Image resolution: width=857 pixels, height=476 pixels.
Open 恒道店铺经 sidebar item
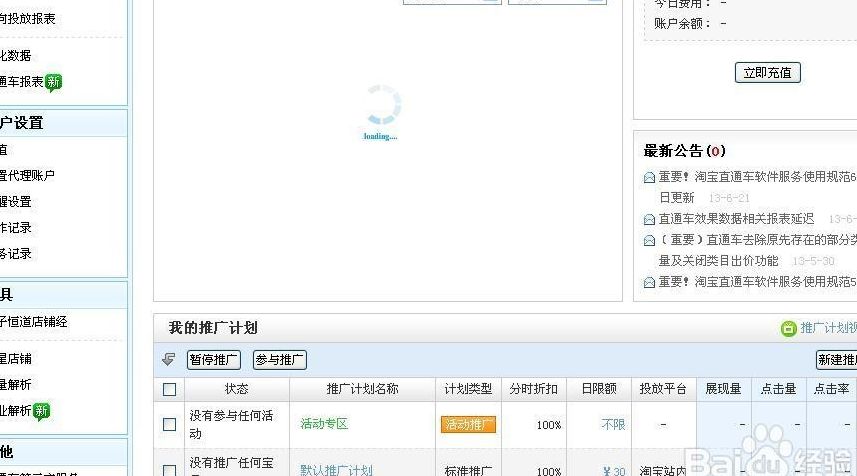[33, 322]
